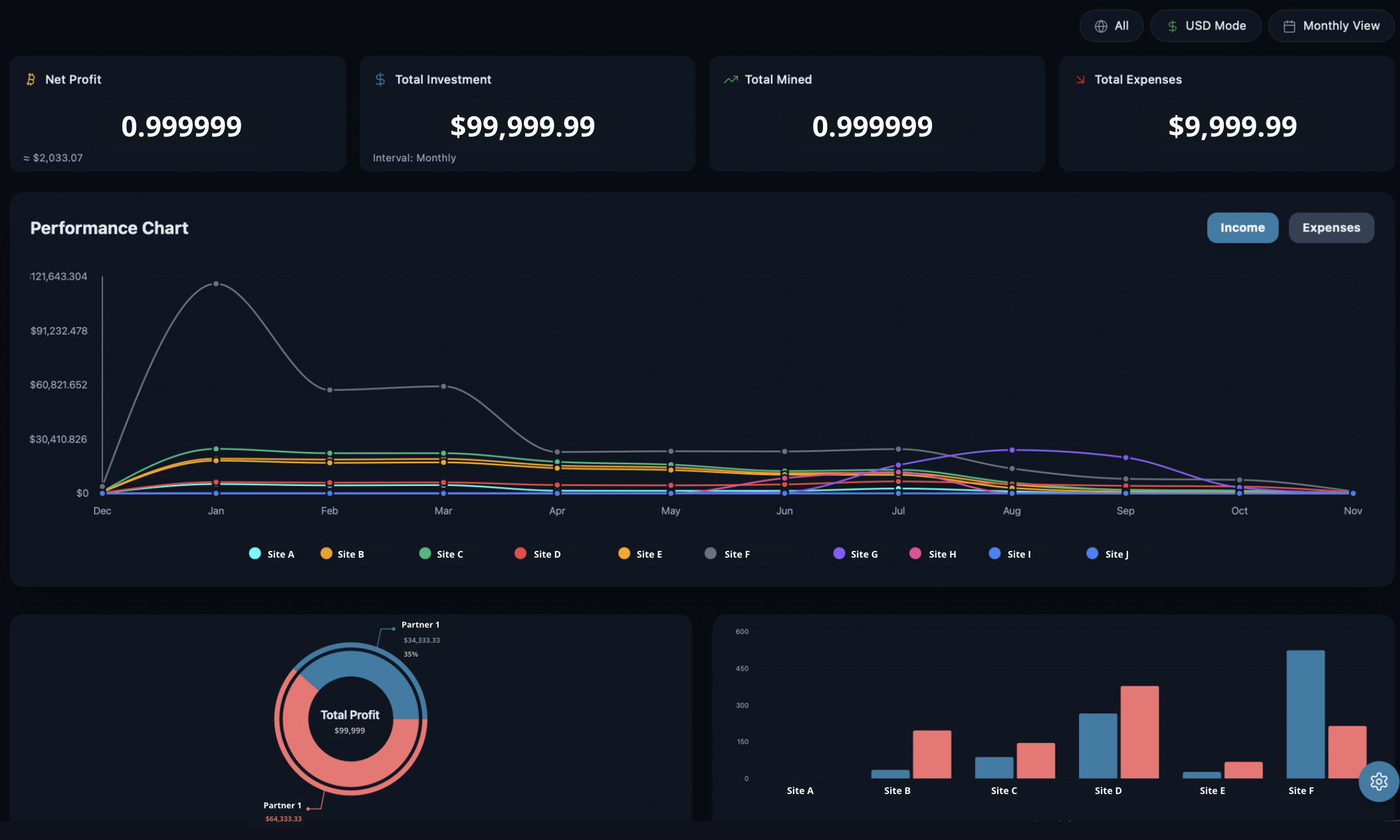
Task: Open the Monthly View interval selector
Action: (1331, 25)
